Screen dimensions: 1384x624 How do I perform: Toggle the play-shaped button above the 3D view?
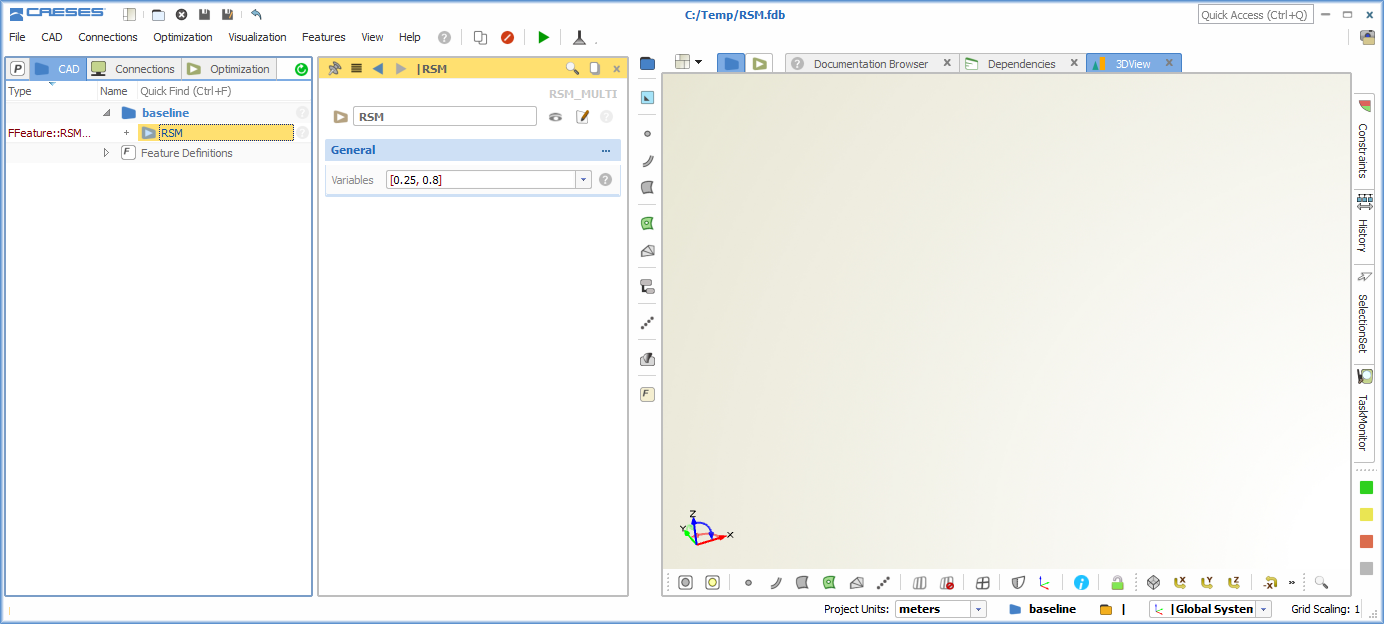pos(760,63)
